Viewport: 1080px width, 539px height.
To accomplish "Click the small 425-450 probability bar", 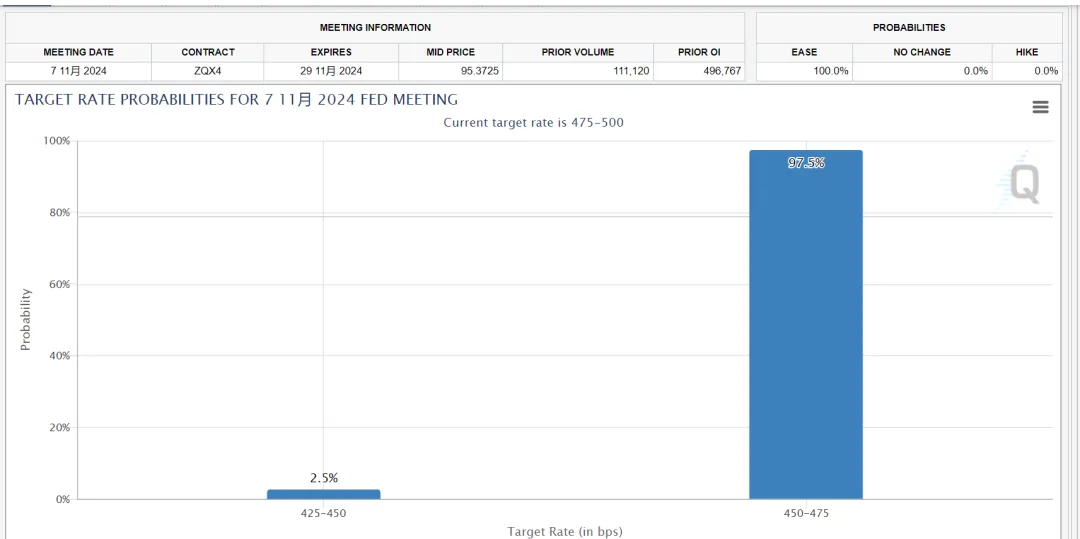I will [x=323, y=493].
